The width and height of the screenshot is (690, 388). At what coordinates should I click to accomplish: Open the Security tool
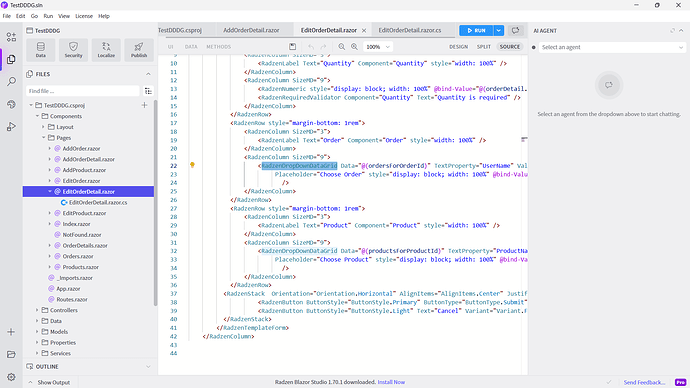pos(73,50)
